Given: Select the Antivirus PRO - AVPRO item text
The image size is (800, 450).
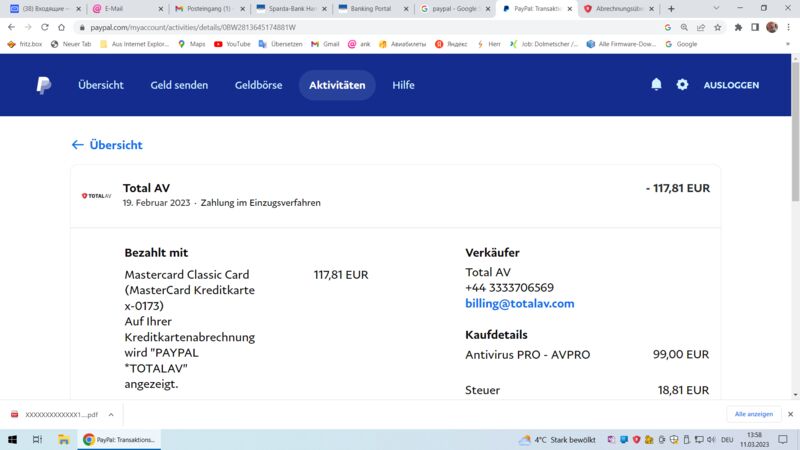Looking at the screenshot, I should (528, 355).
